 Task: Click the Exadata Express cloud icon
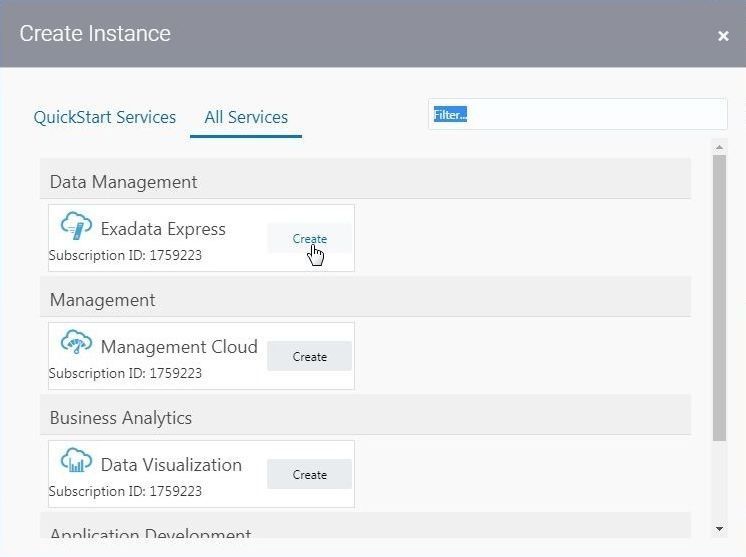pyautogui.click(x=76, y=226)
